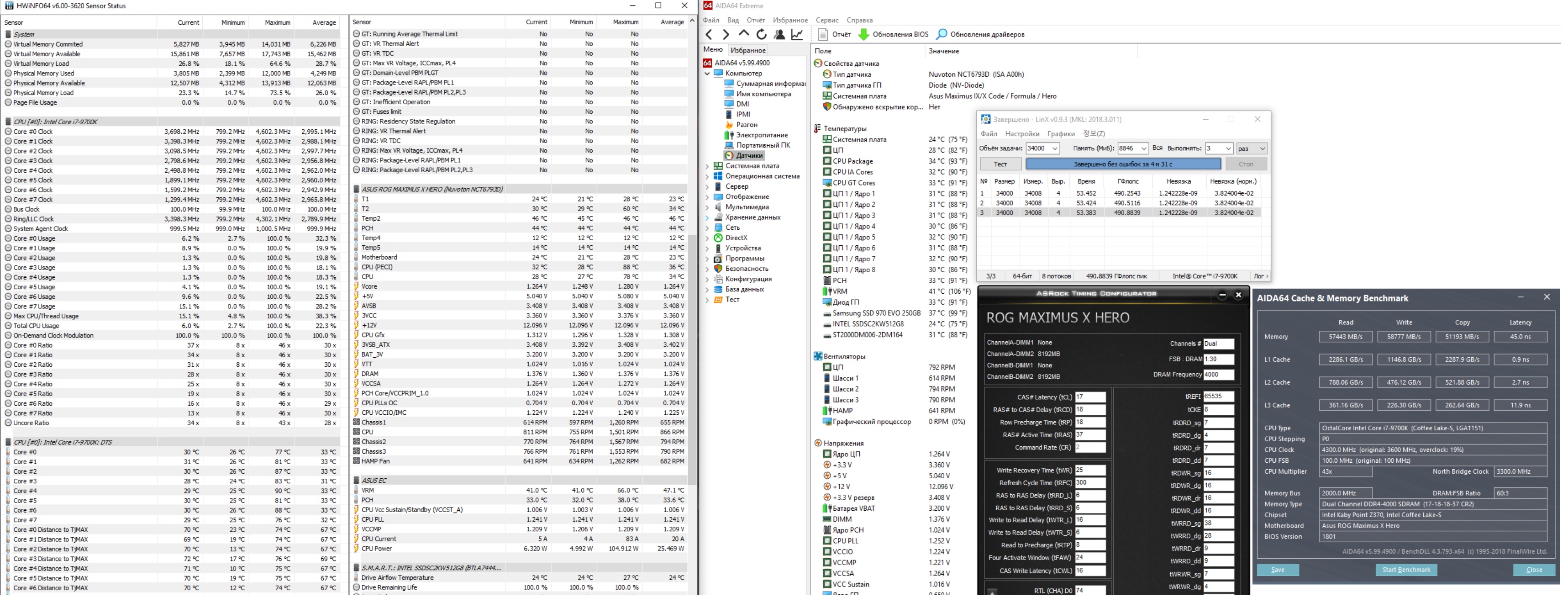Switch to the Избранное sidebar tab
The width and height of the screenshot is (1568, 603).
click(748, 51)
